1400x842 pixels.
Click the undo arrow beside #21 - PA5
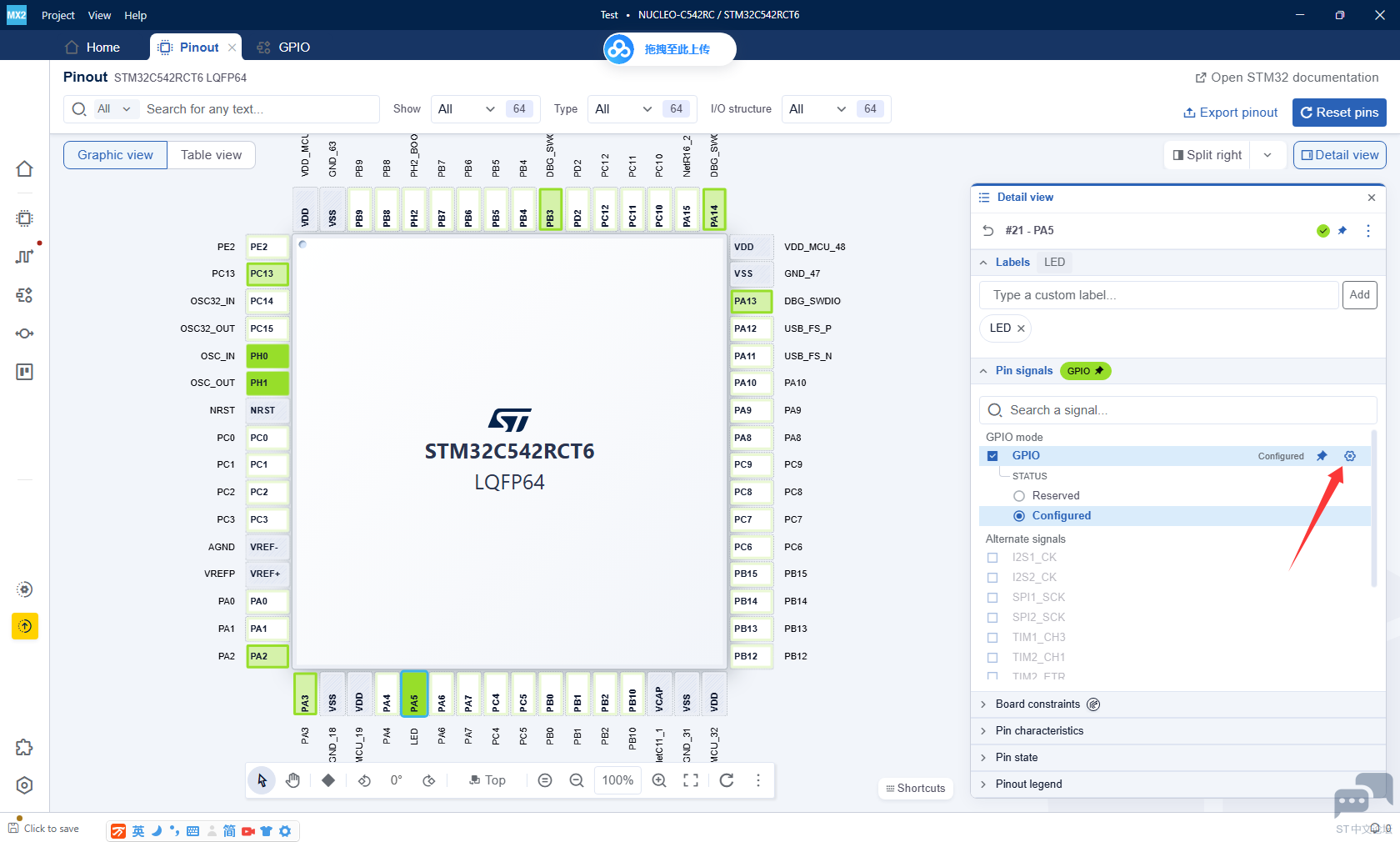988,231
